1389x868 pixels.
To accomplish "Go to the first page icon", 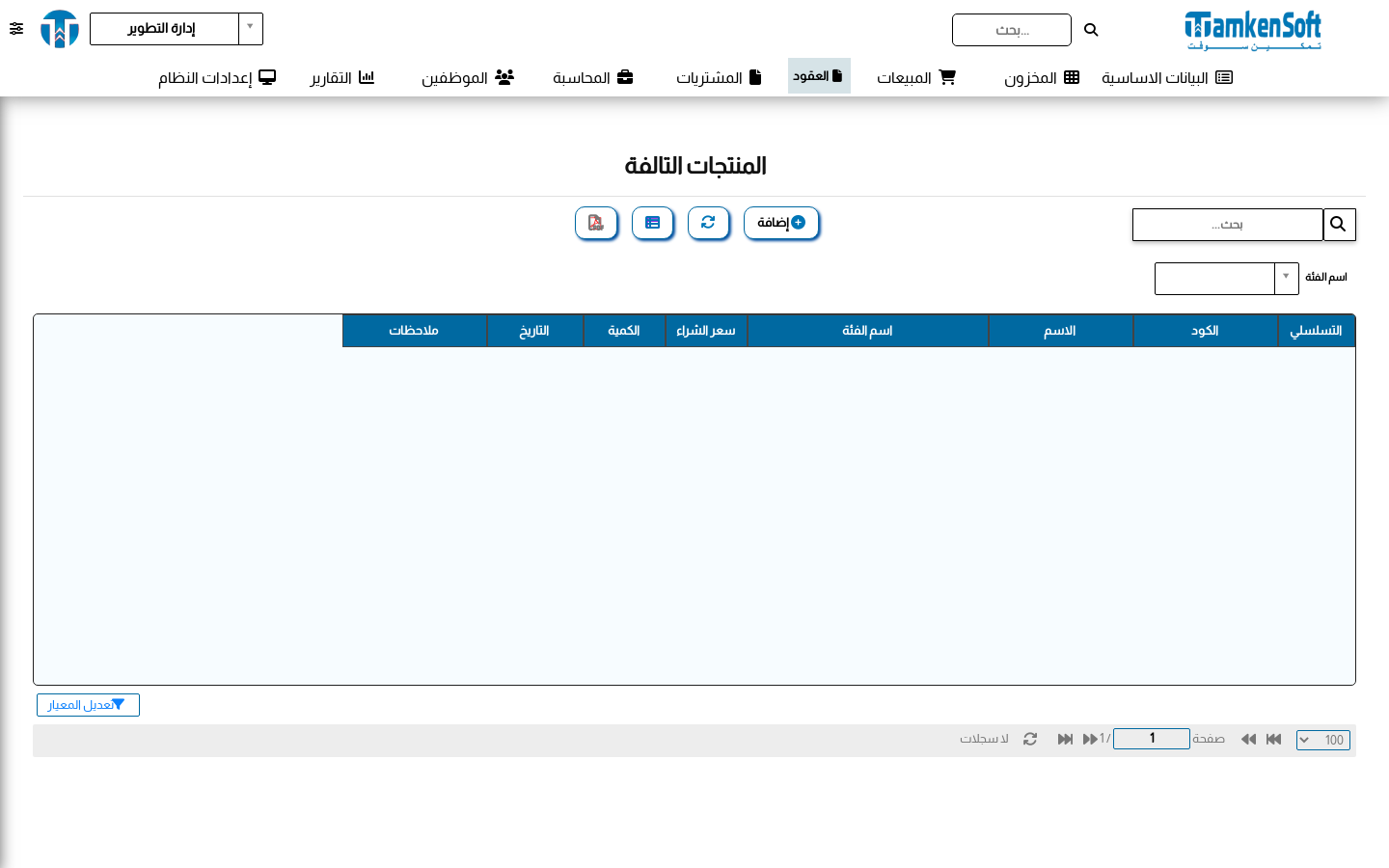I will [x=1273, y=739].
